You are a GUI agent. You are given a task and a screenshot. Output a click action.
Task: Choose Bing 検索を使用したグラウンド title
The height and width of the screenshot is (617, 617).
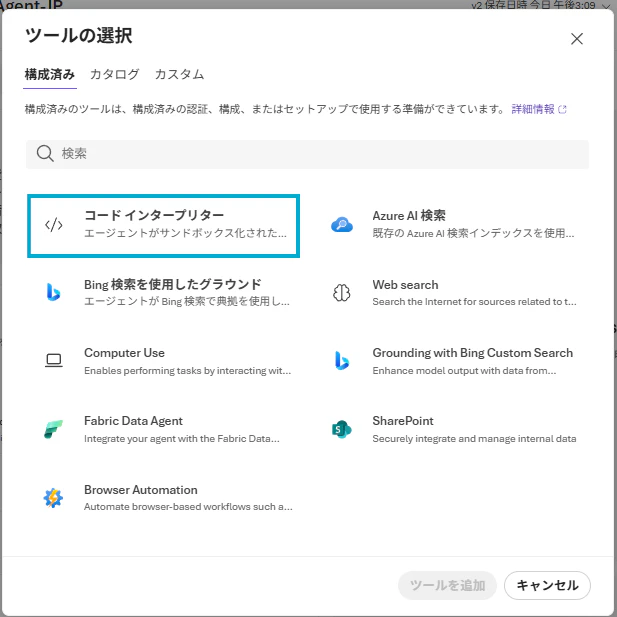click(x=173, y=284)
